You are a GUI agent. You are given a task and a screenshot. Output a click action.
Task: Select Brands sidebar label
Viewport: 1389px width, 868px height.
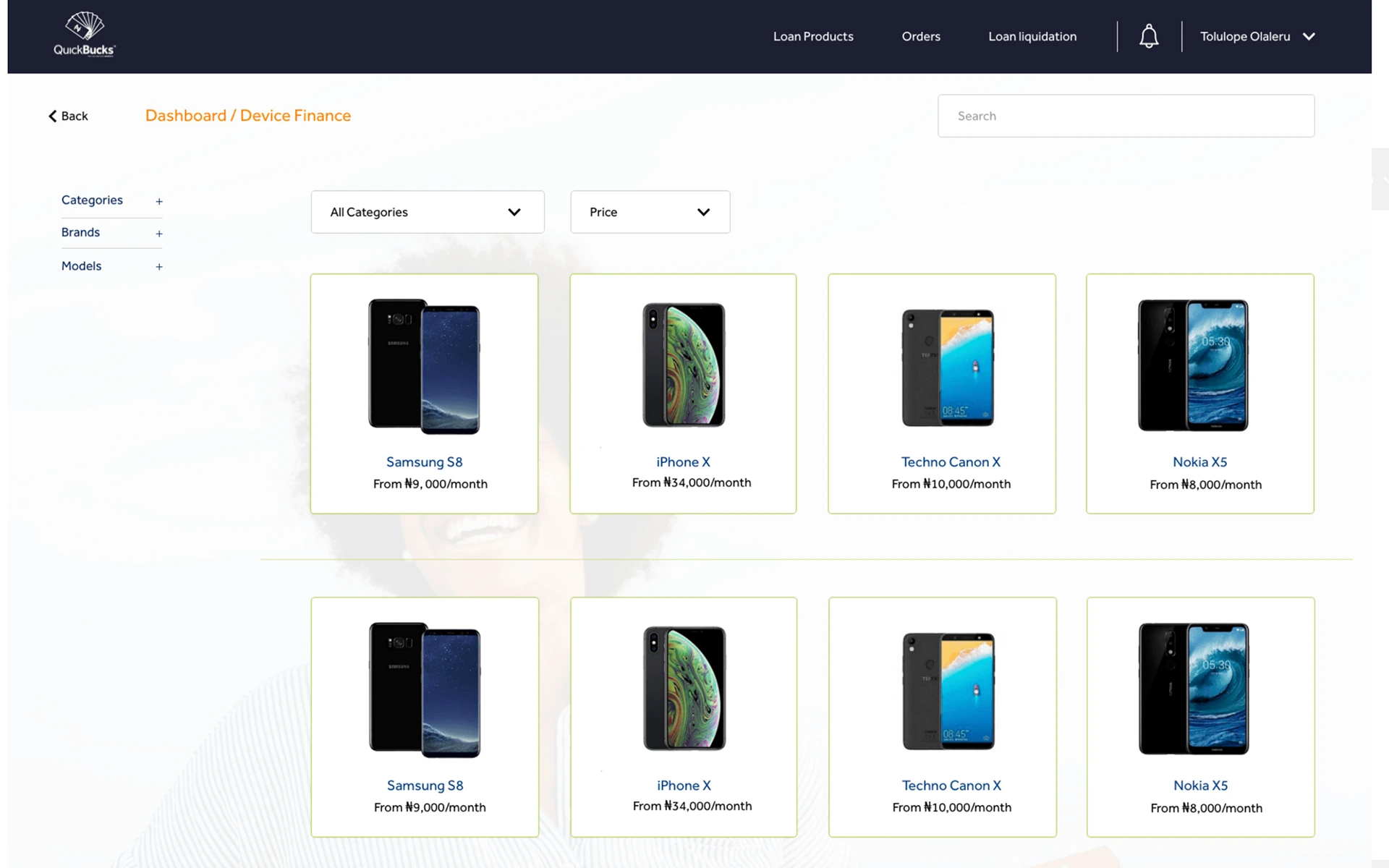pyautogui.click(x=80, y=232)
